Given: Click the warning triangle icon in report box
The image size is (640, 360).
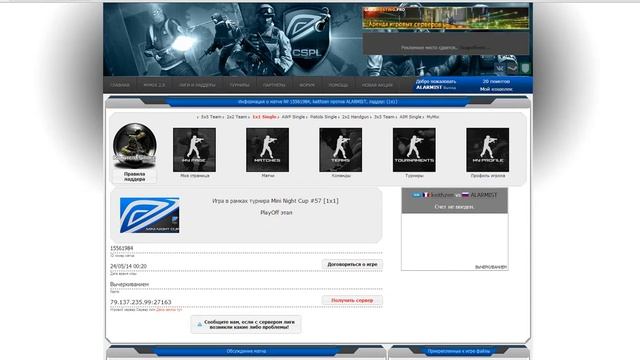Looking at the screenshot, I should pyautogui.click(x=199, y=324).
